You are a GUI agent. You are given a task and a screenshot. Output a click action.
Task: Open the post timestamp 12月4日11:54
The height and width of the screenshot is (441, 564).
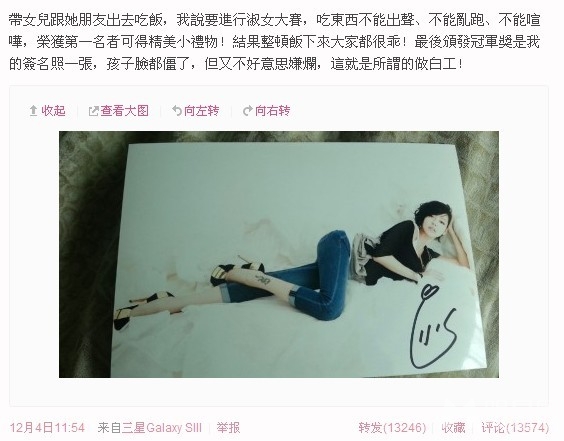pos(47,428)
